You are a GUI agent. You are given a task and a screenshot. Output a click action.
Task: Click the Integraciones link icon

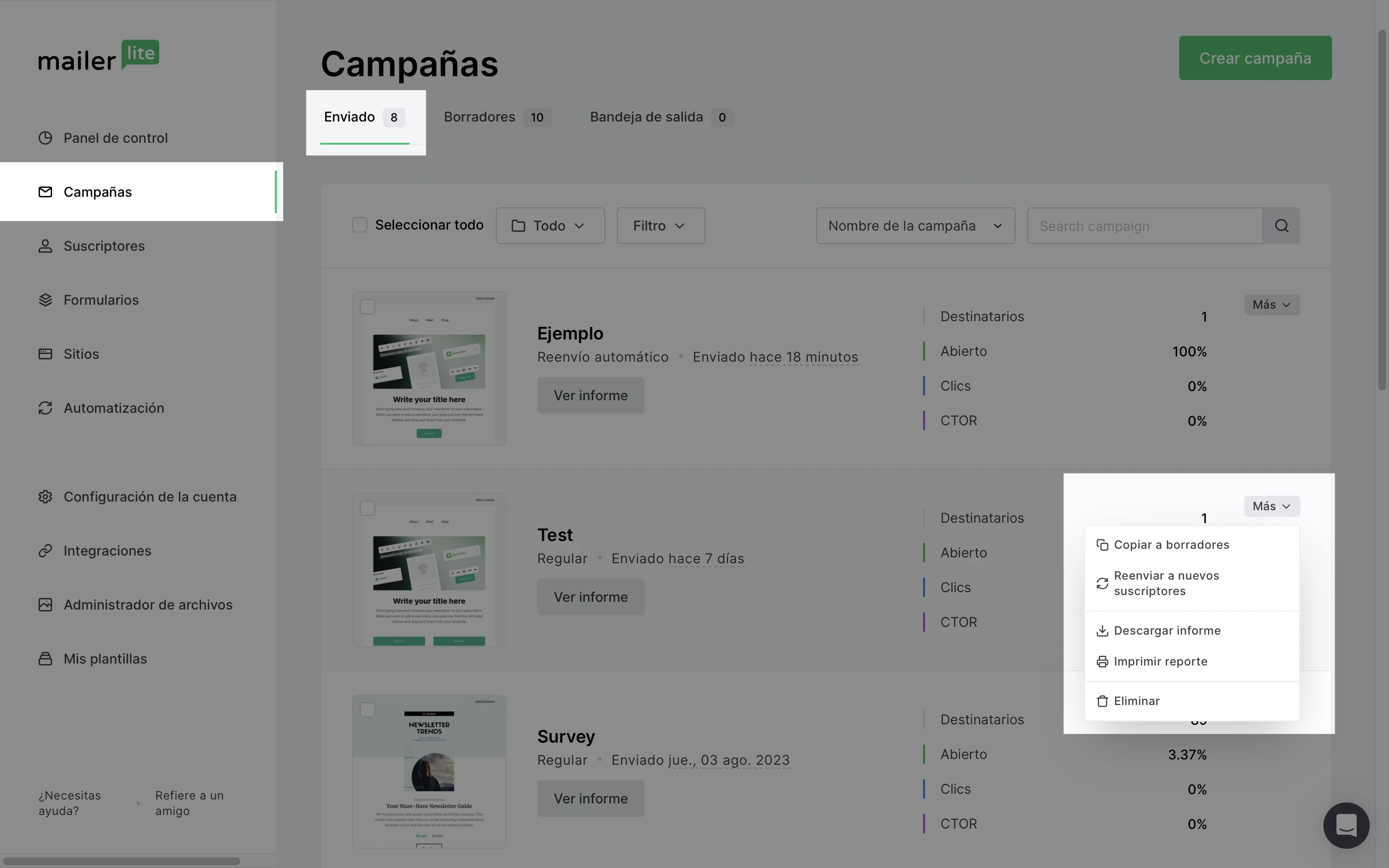pos(45,551)
